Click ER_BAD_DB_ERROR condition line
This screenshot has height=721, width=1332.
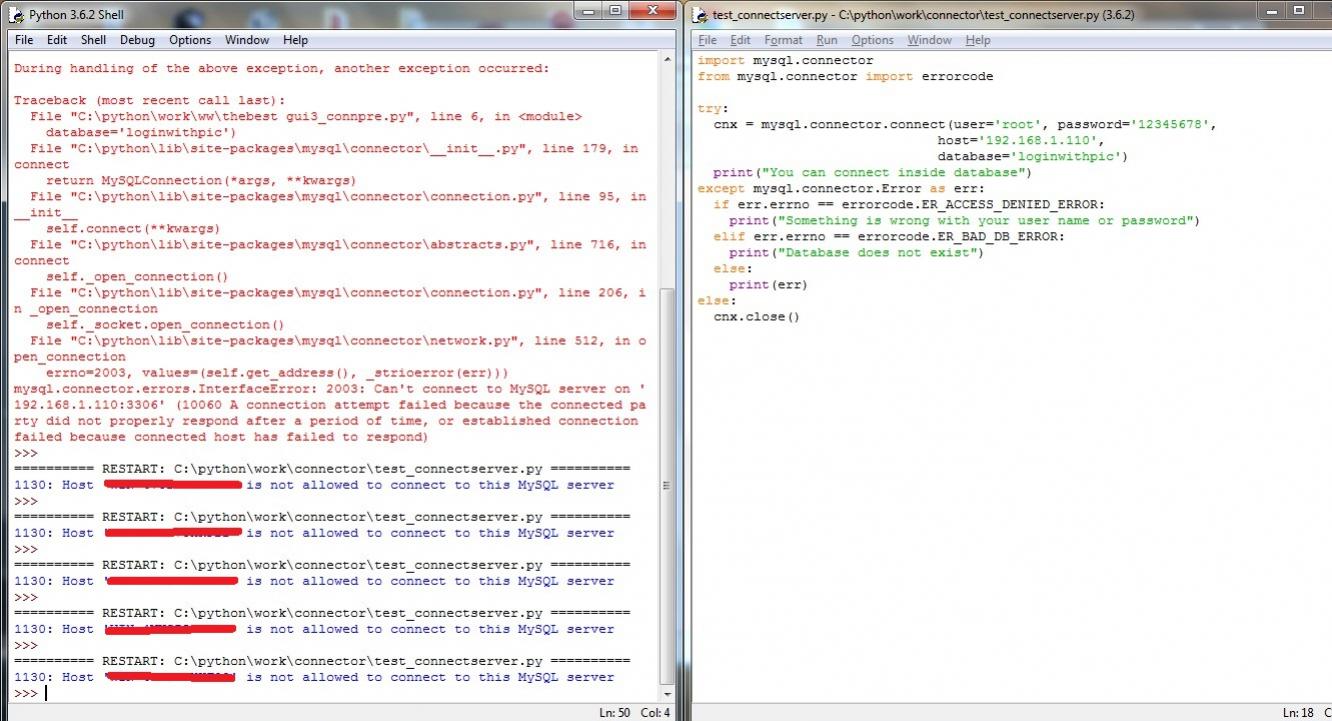click(x=889, y=237)
